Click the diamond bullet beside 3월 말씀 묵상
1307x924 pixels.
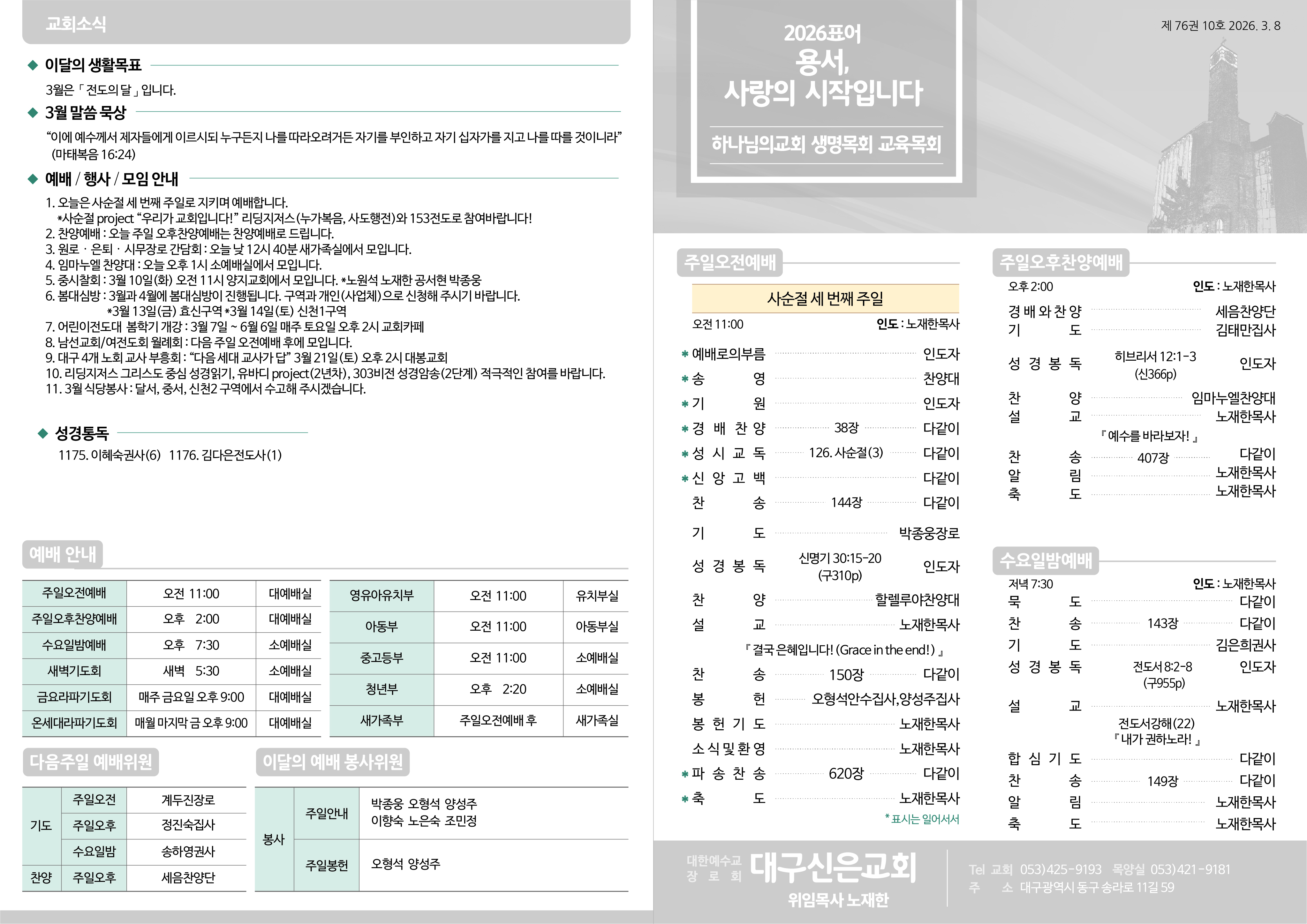coord(33,113)
